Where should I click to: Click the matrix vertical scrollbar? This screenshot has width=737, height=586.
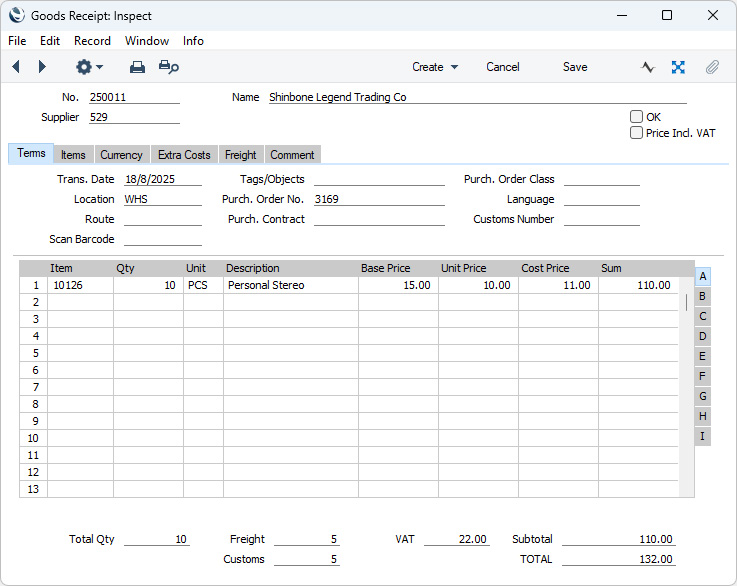click(x=687, y=387)
